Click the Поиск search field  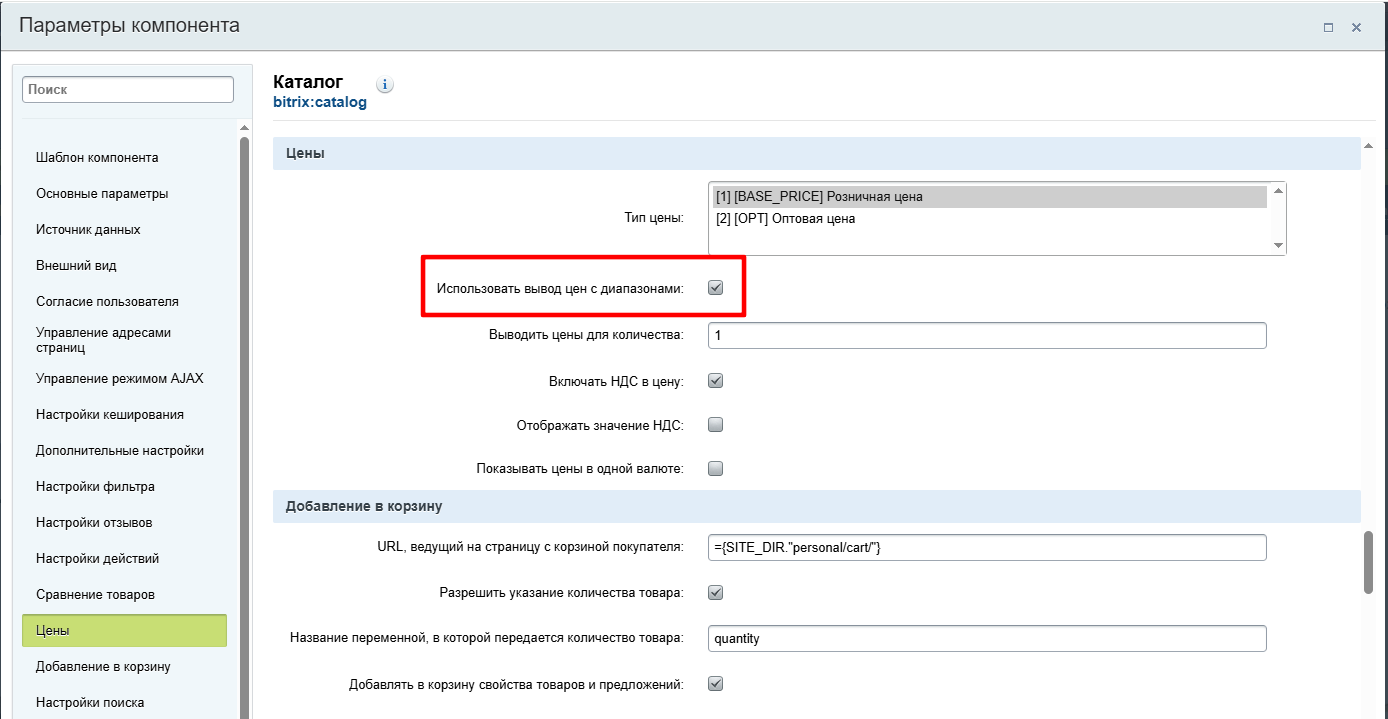coord(128,89)
